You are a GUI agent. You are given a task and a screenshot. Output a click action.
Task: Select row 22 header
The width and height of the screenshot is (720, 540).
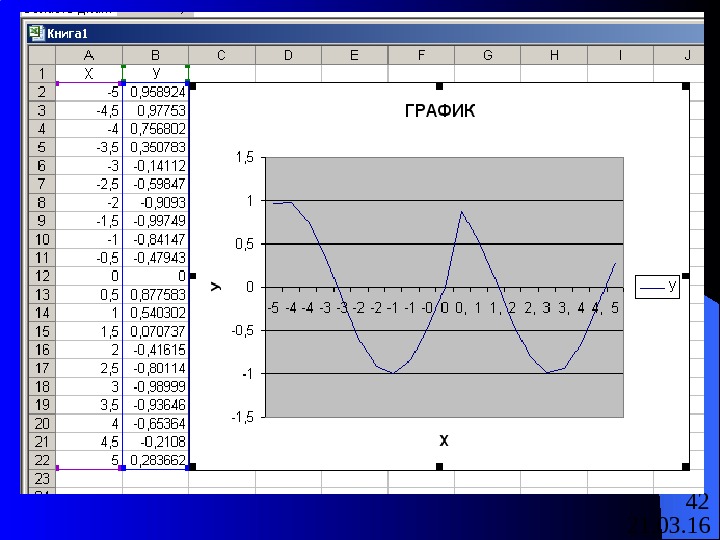coord(42,460)
